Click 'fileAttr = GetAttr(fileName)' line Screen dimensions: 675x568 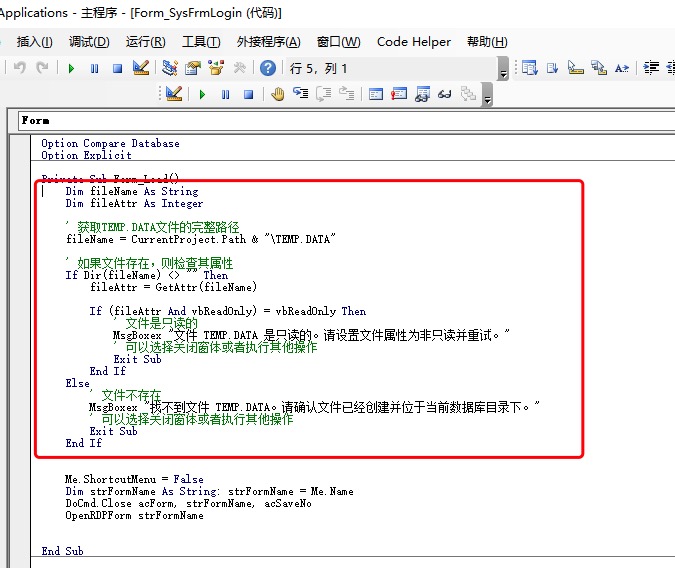[x=173, y=287]
